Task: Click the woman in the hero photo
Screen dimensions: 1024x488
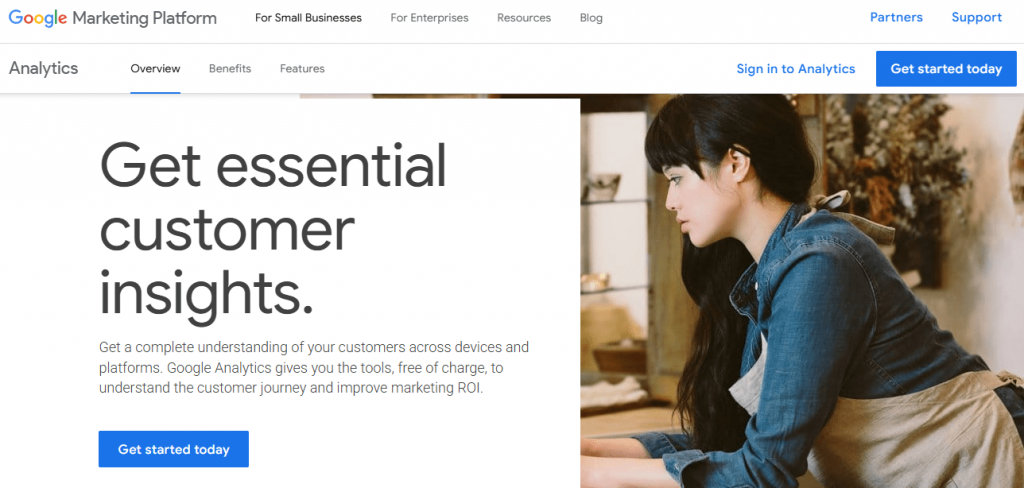Action: click(803, 294)
